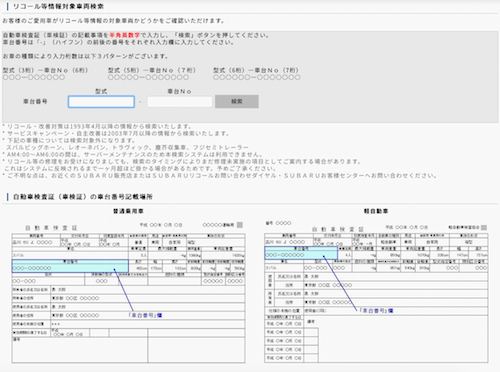Click the 車台番号 label beside the inputs
The width and height of the screenshot is (500, 372).
coord(35,101)
